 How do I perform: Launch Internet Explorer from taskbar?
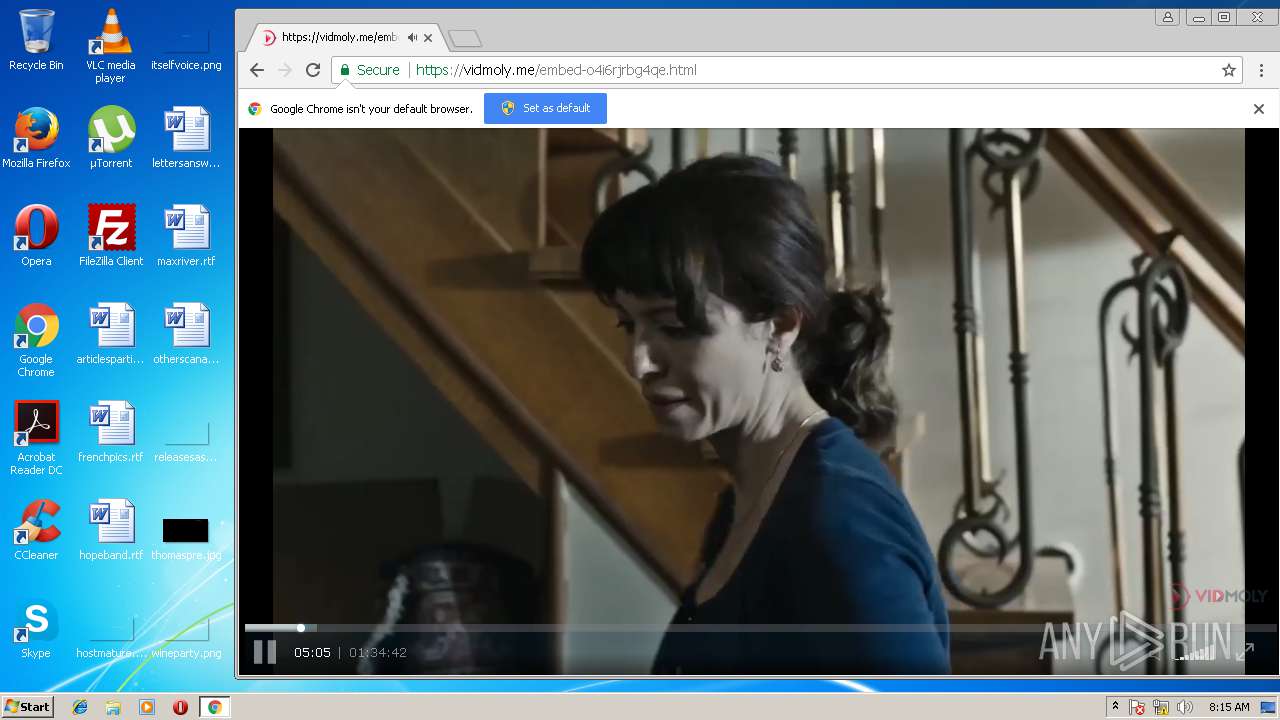coord(81,707)
